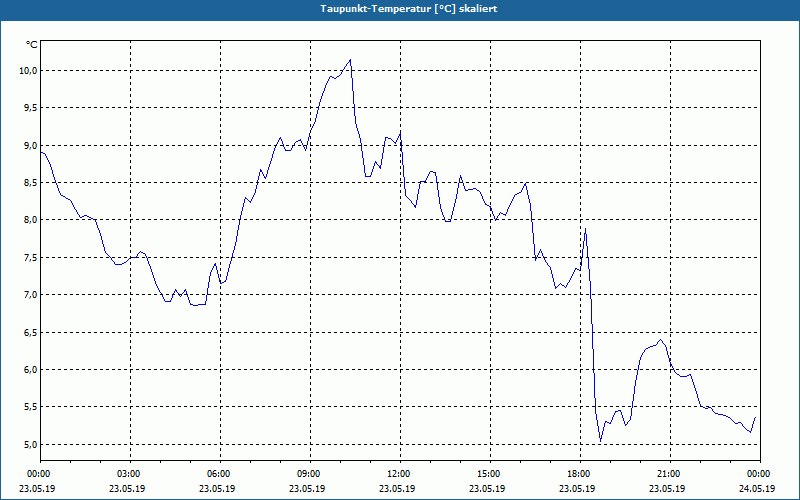Screen dimensions: 800x500
Task: Click the 18:00 time label
Action: pyautogui.click(x=581, y=474)
